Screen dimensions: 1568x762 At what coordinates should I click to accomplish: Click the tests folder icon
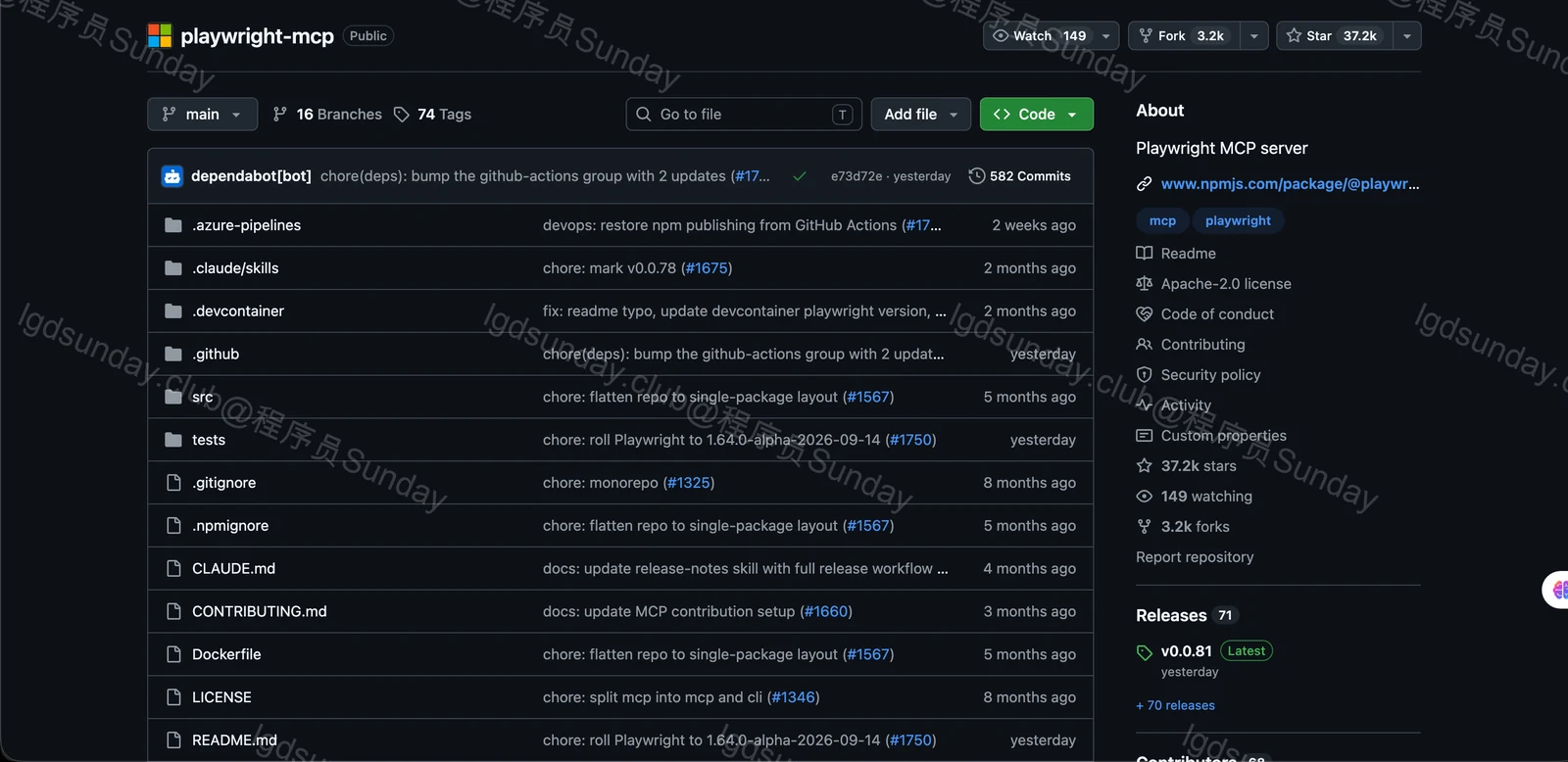pyautogui.click(x=173, y=440)
